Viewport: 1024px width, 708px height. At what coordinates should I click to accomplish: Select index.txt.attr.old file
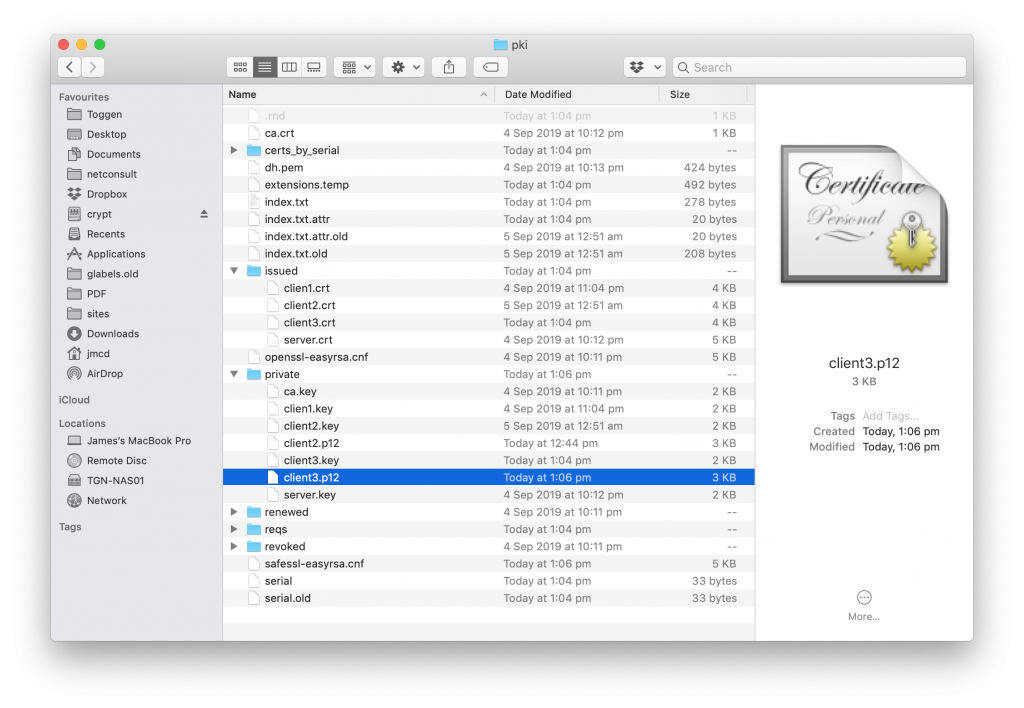488,236
